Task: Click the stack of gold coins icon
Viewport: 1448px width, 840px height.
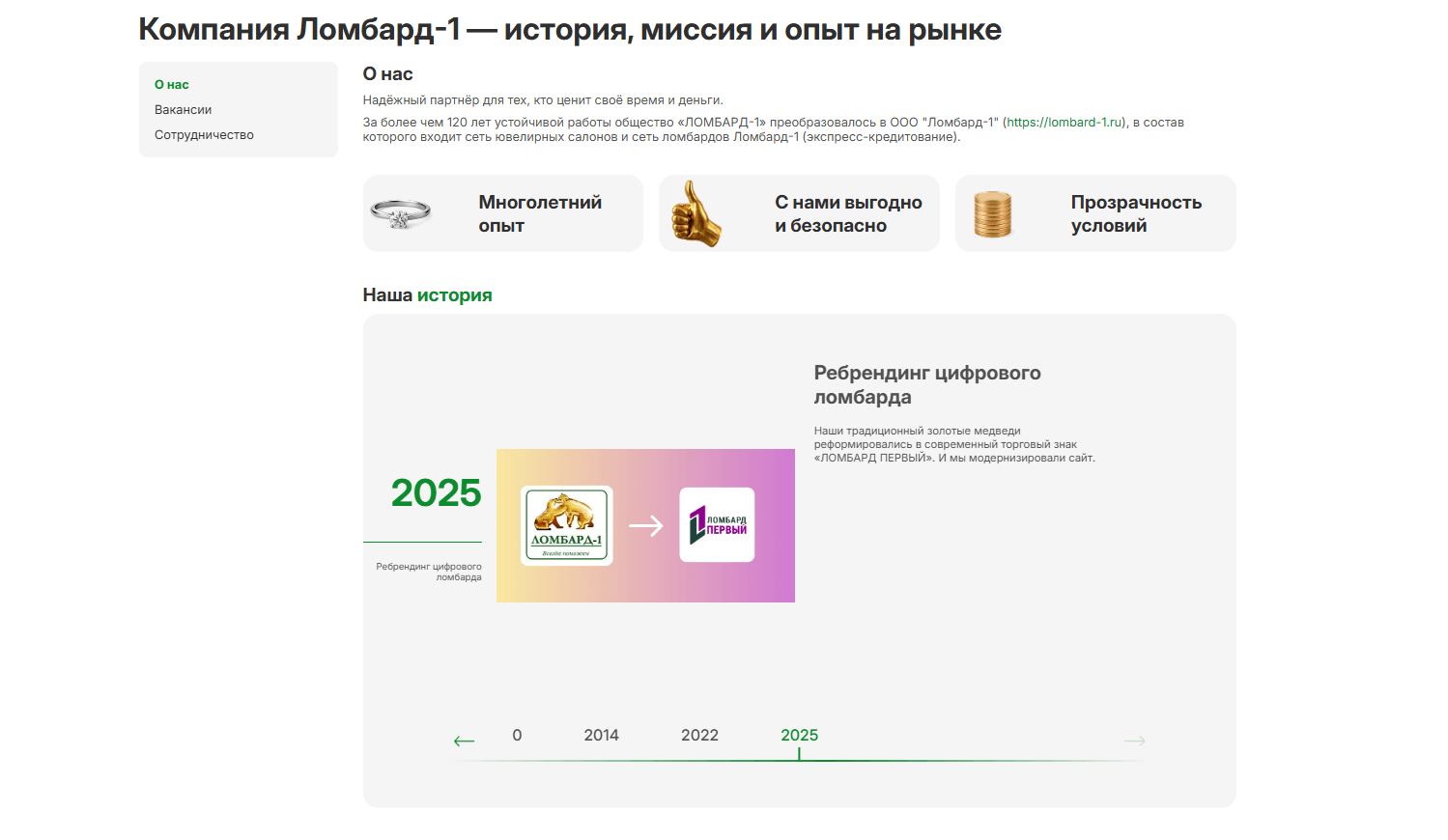Action: [x=992, y=214]
